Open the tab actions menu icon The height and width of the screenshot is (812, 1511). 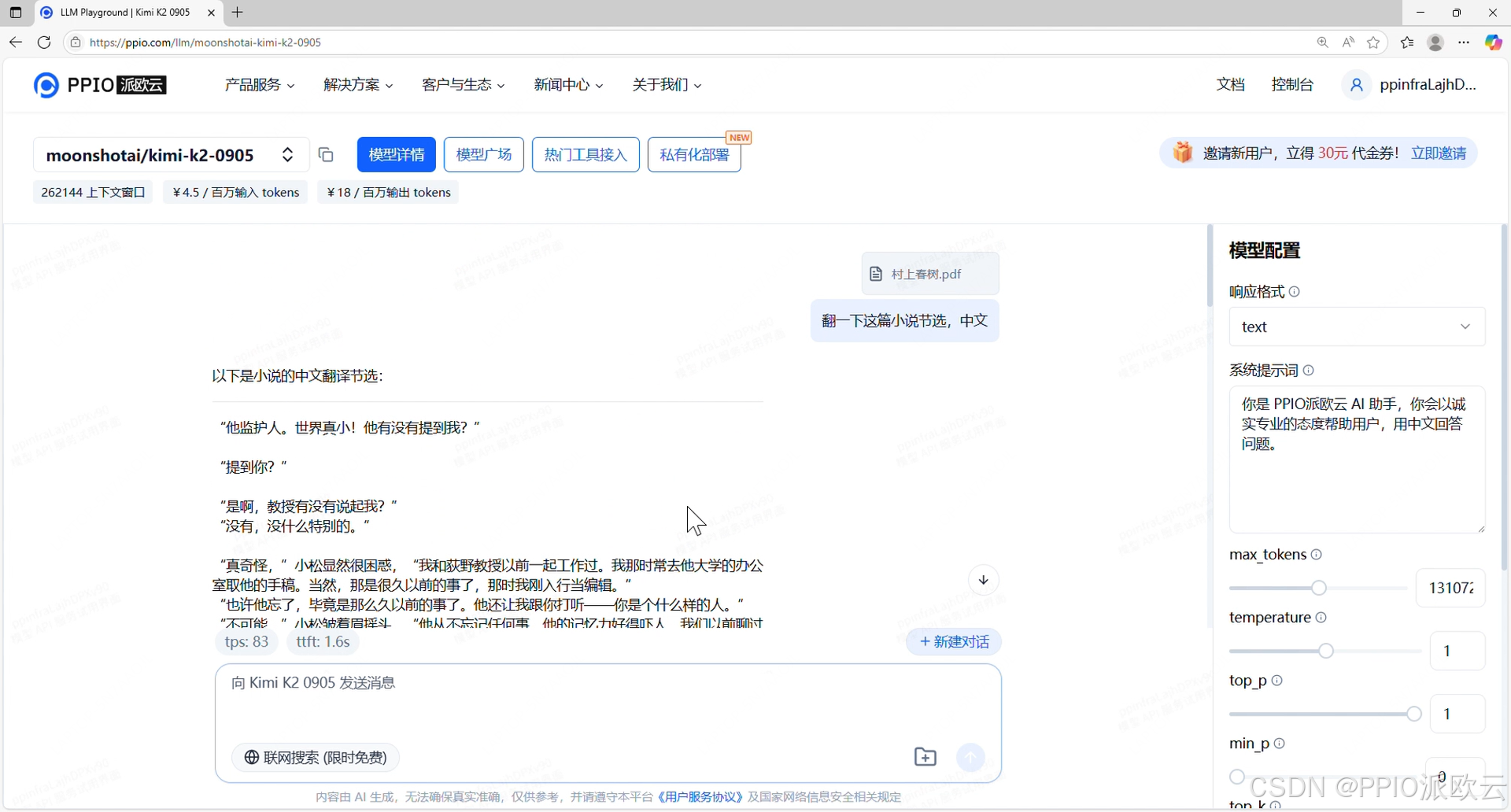coord(16,13)
